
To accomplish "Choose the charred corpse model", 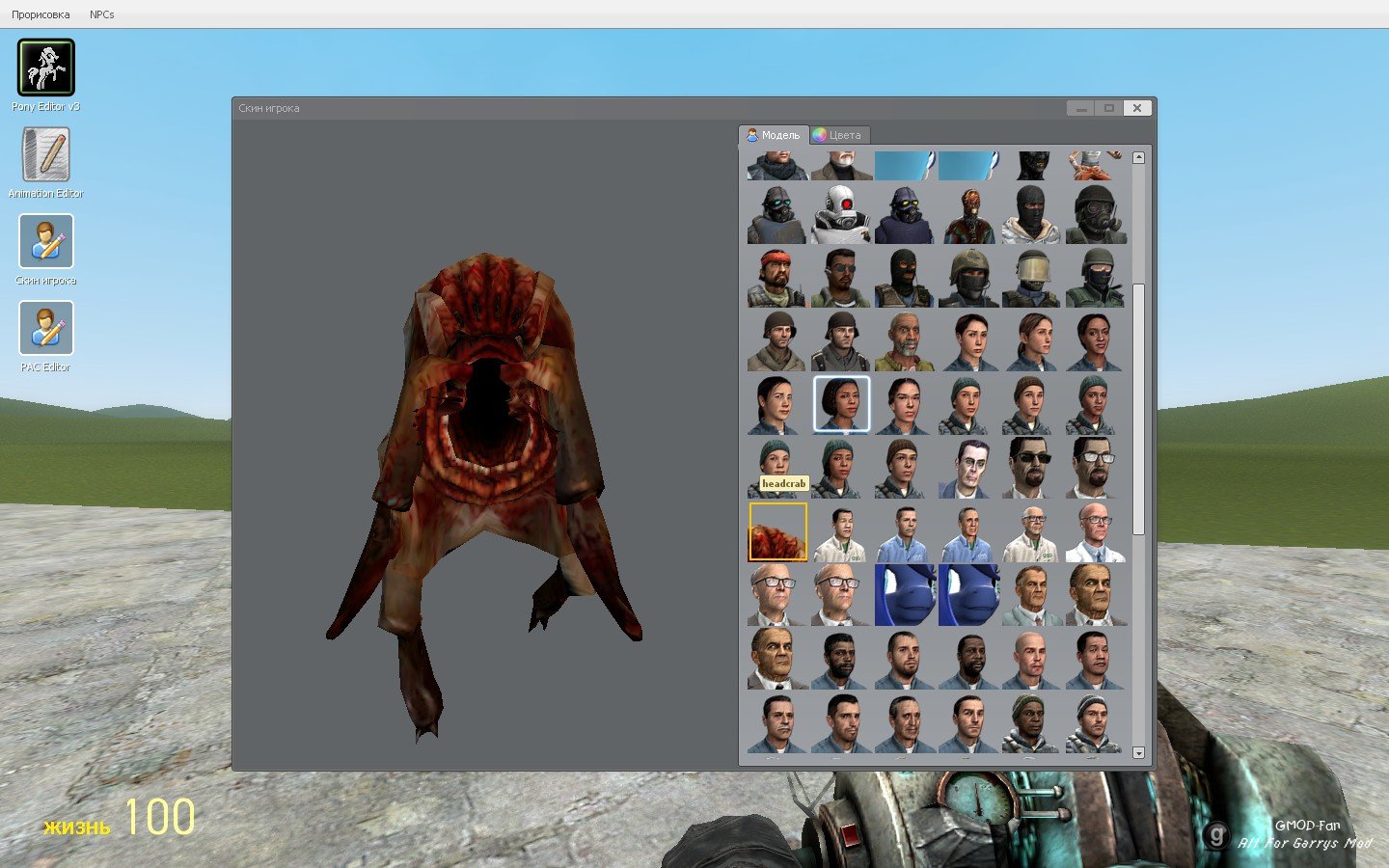I will point(968,214).
